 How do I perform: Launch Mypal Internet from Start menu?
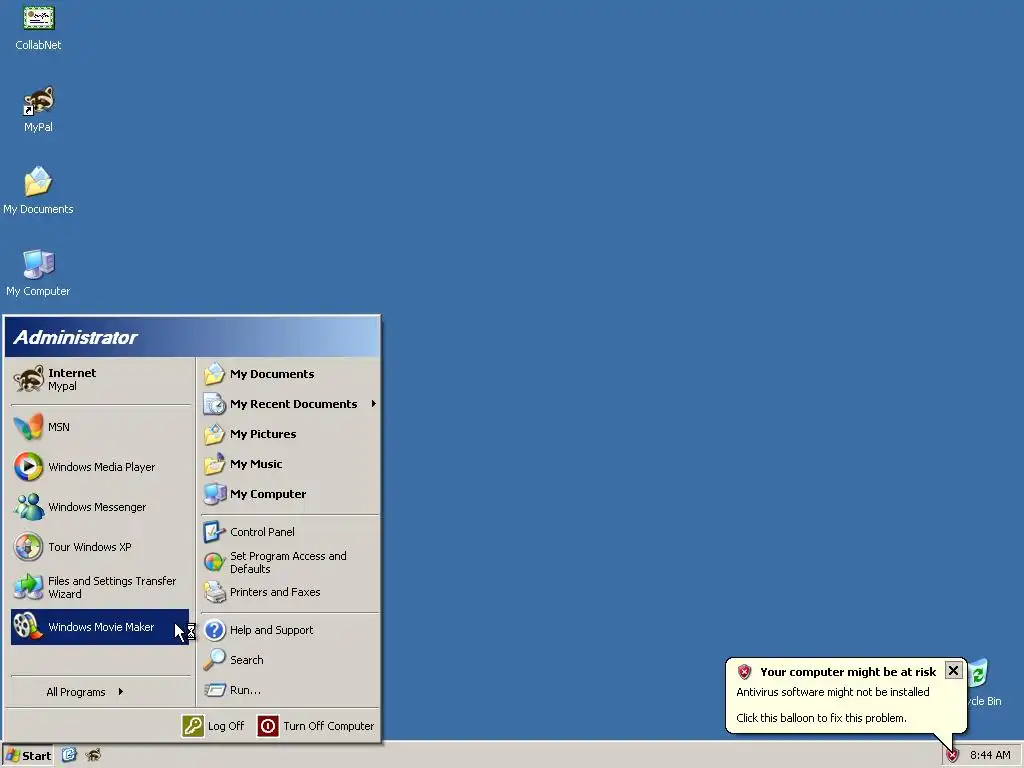click(x=100, y=379)
